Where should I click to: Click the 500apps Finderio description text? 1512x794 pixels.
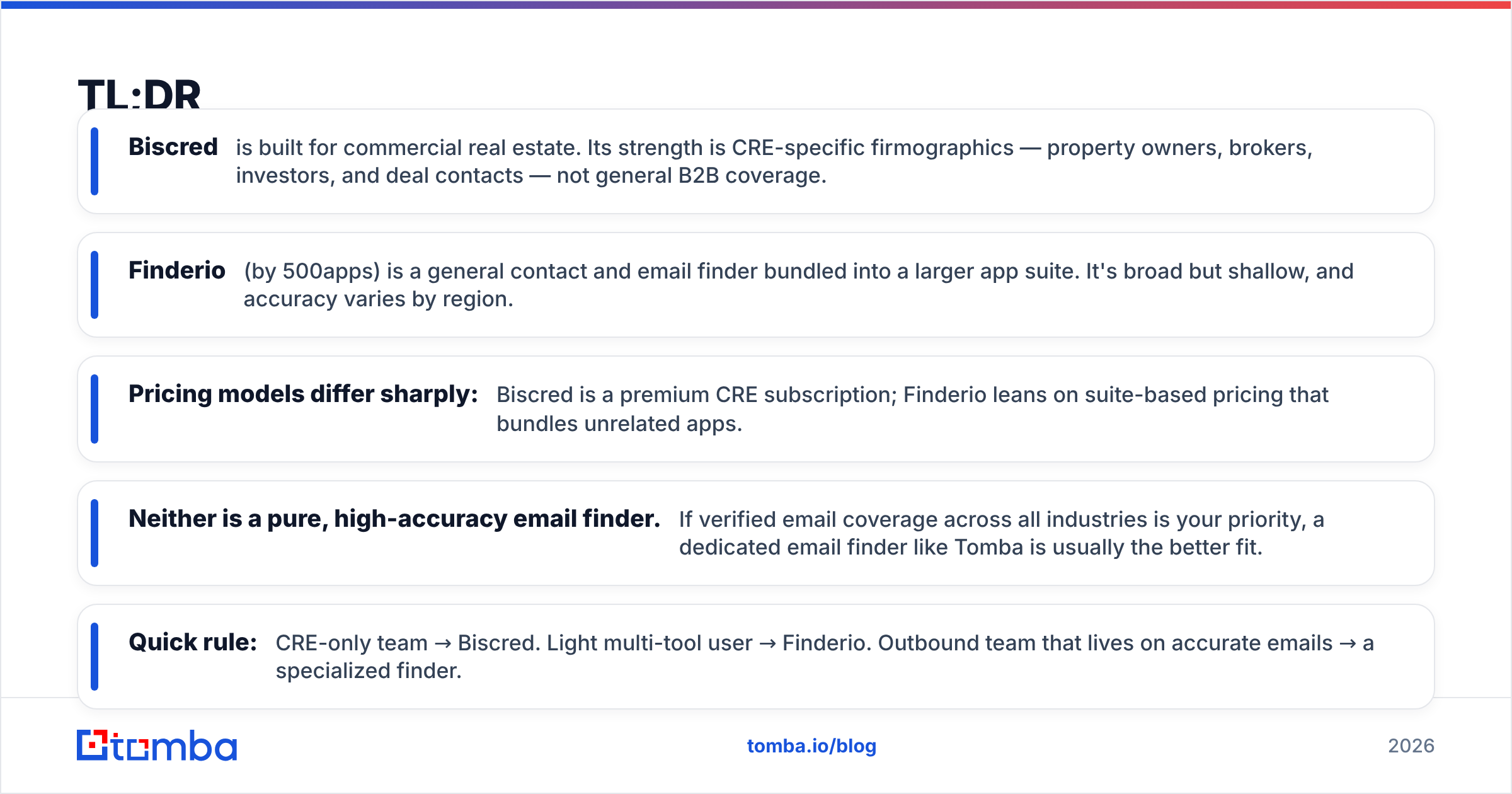click(x=799, y=285)
